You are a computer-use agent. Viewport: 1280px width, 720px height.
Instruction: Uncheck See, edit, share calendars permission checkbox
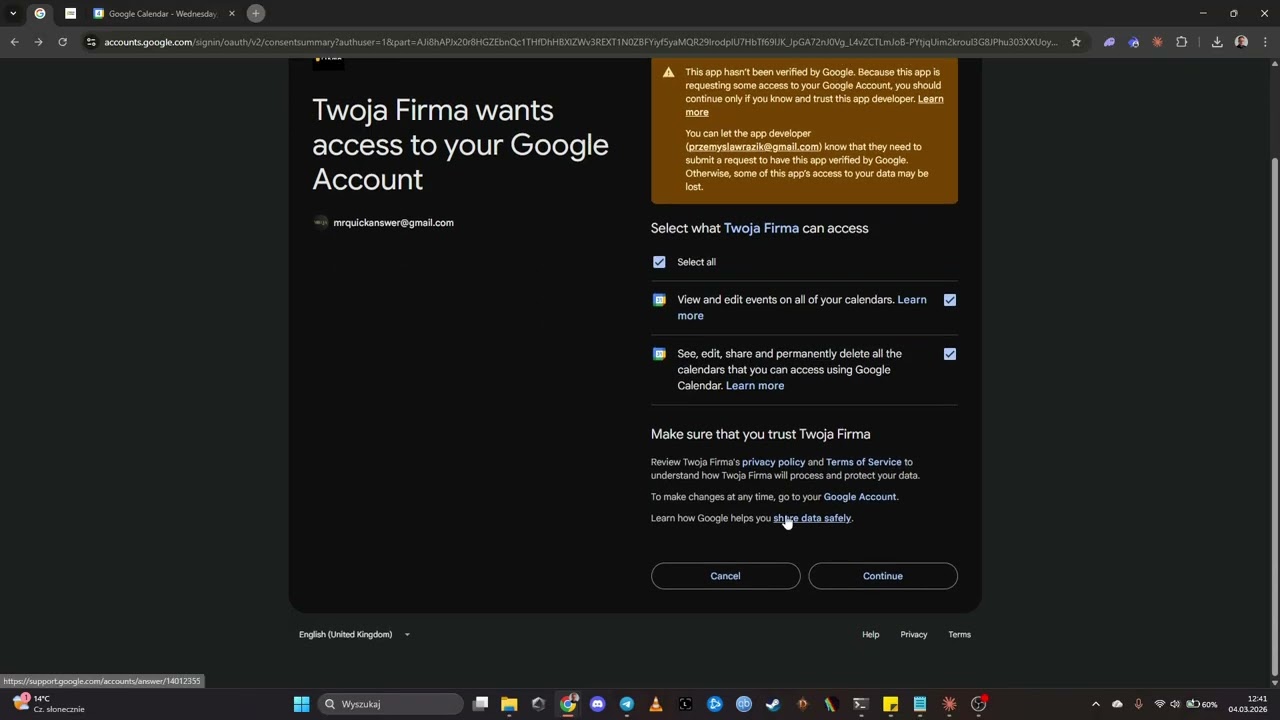coord(950,354)
